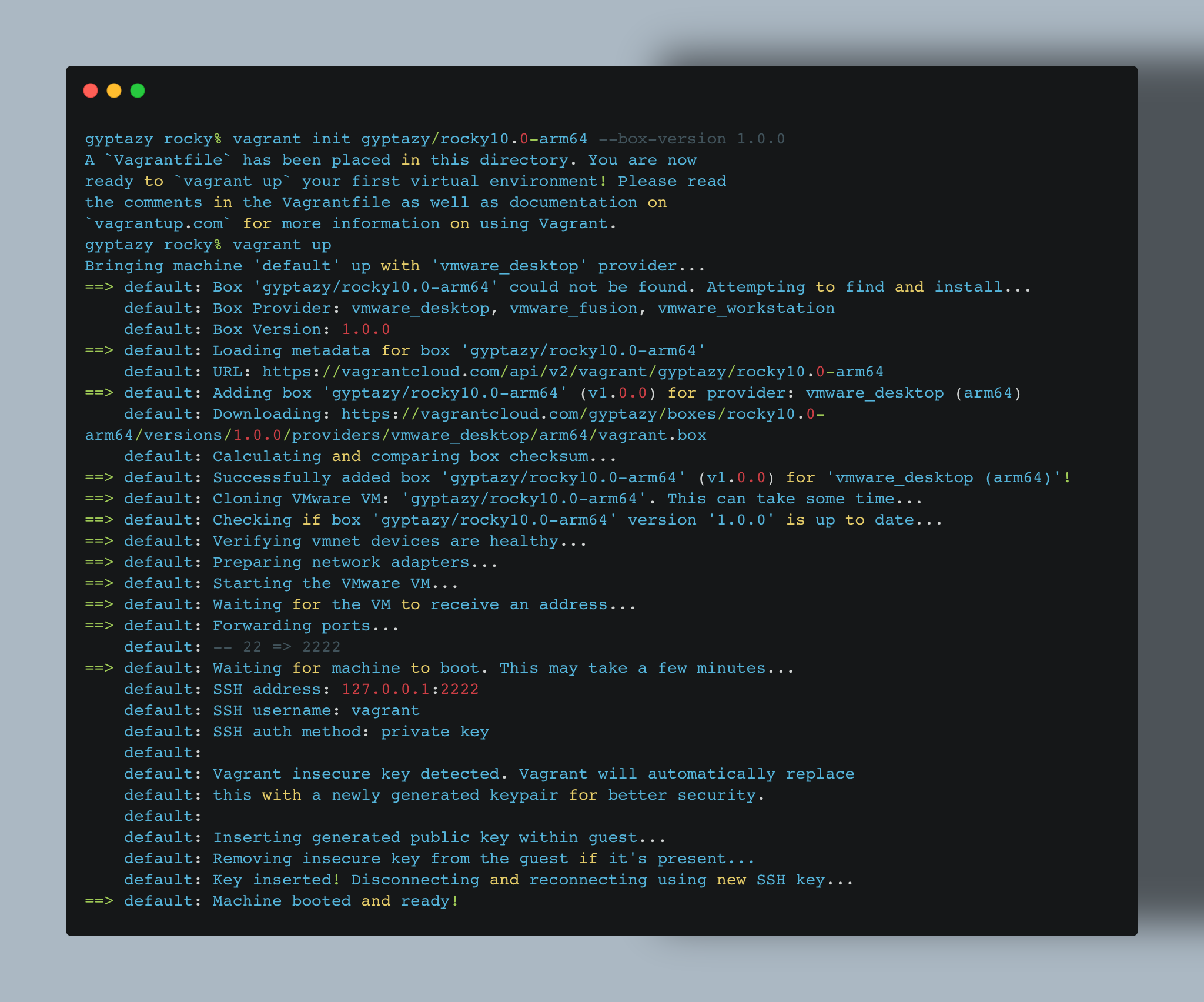The height and width of the screenshot is (1002, 1204).
Task: Click 'Verifying vmnet devices are healthy...' line
Action: coord(336,542)
